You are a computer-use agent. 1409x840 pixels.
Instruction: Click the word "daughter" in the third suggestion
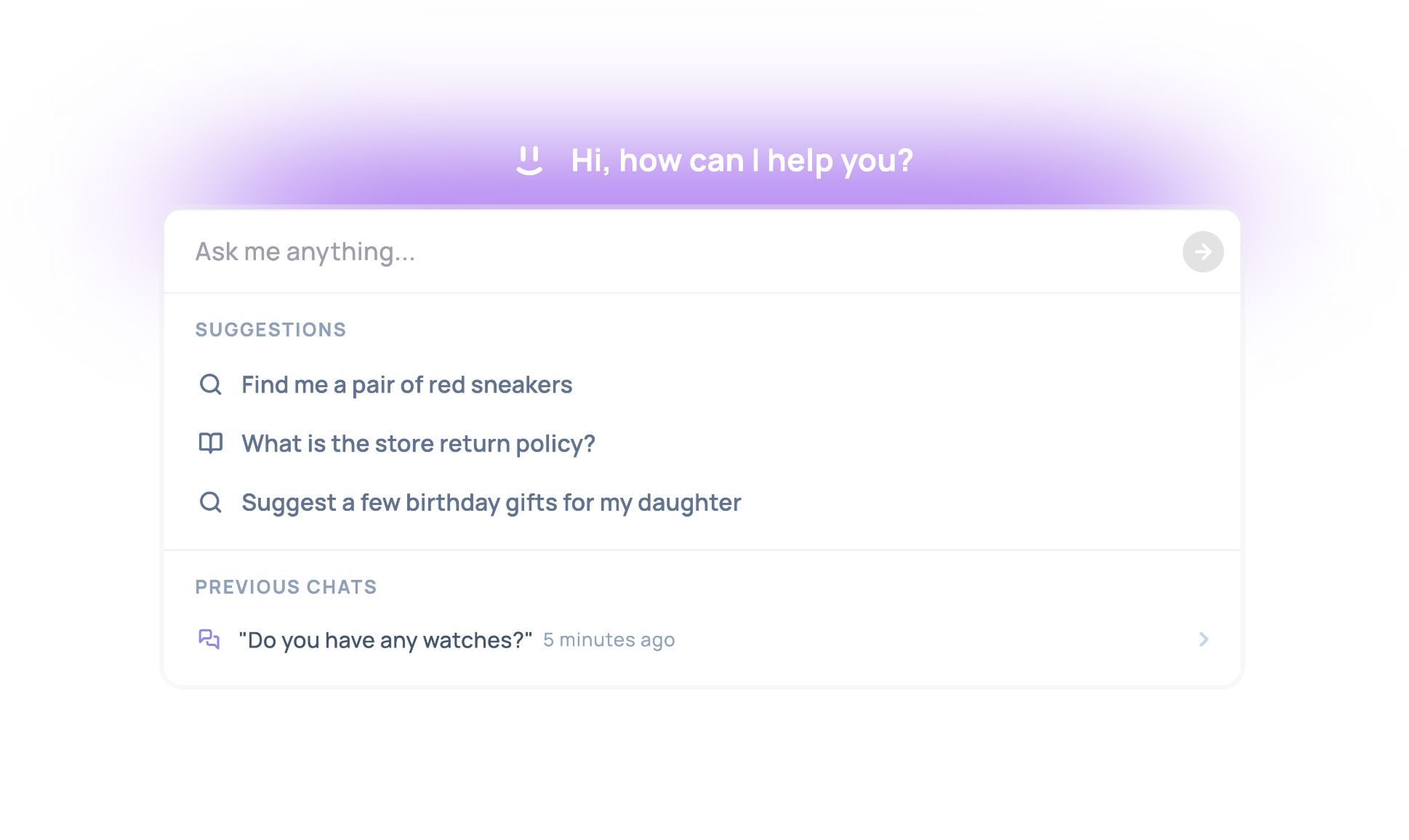[x=689, y=503]
